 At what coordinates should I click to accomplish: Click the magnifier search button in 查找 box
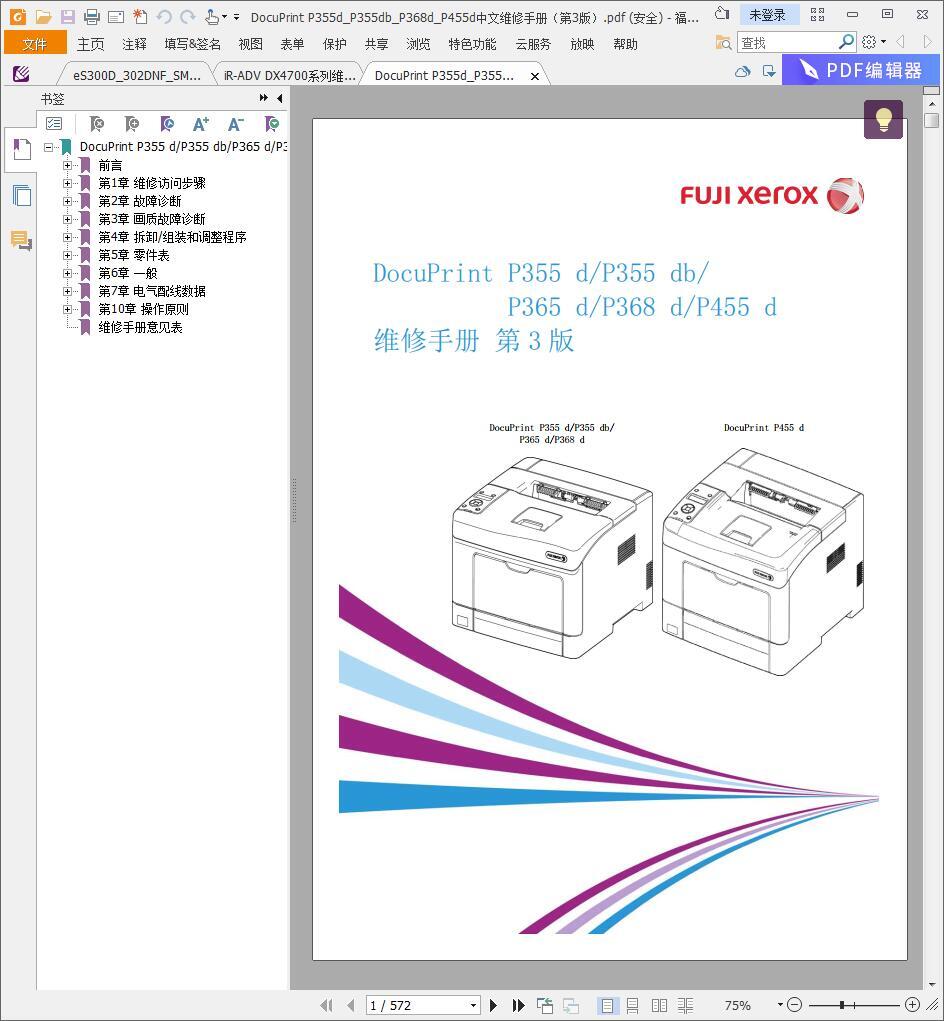pyautogui.click(x=846, y=42)
